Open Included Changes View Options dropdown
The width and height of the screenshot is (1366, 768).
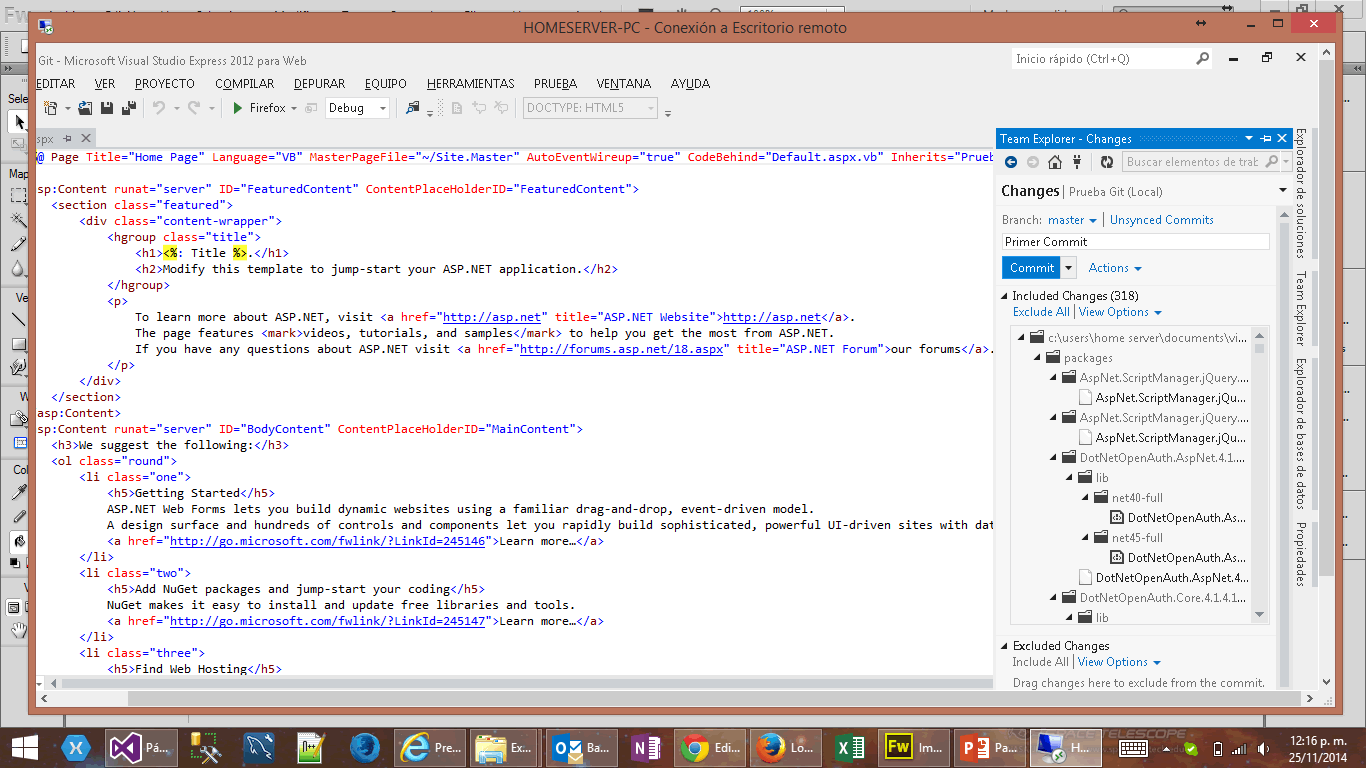point(1120,312)
